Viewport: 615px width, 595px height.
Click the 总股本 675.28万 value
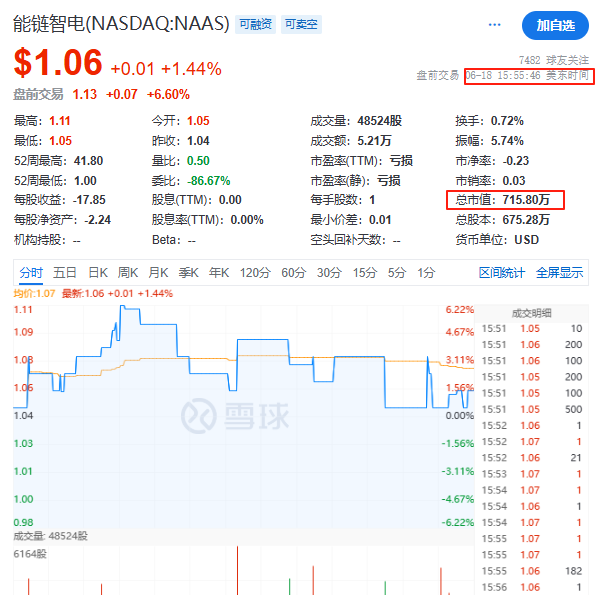click(526, 219)
